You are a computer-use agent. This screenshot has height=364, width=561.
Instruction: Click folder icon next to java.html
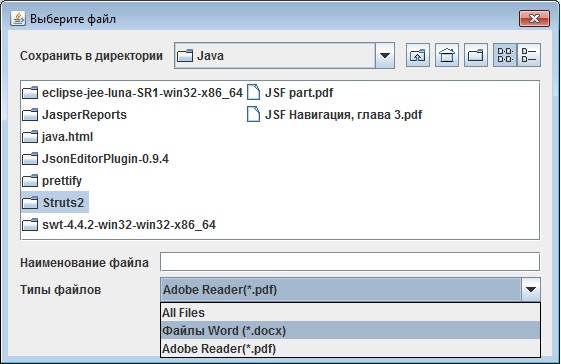point(30,137)
